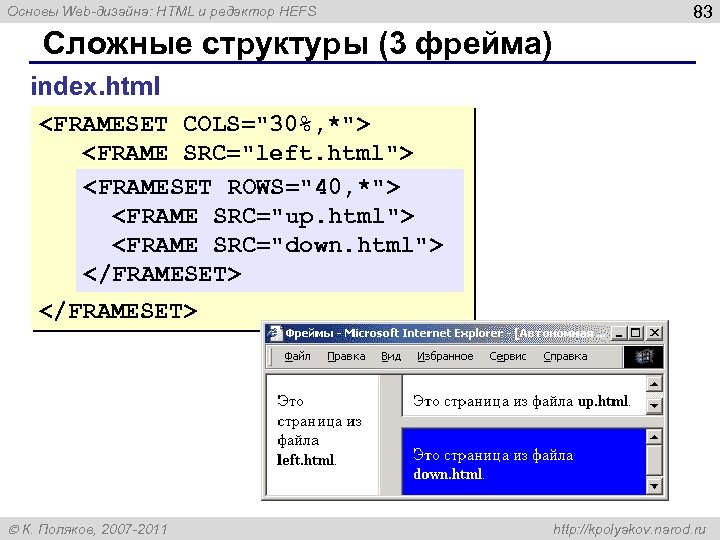Click the code line FRAMESET ROWS="40,*"
Image resolution: width=720 pixels, height=540 pixels.
tap(241, 187)
